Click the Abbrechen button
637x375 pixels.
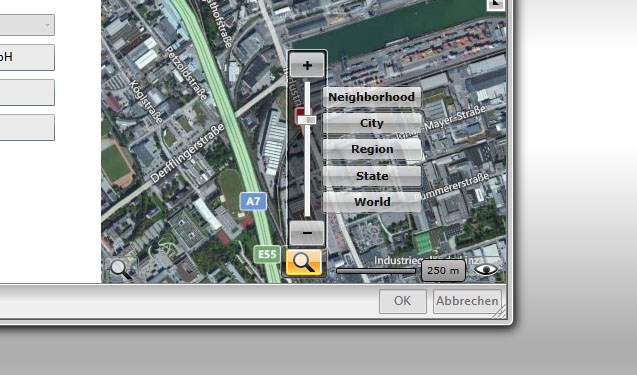tap(467, 301)
